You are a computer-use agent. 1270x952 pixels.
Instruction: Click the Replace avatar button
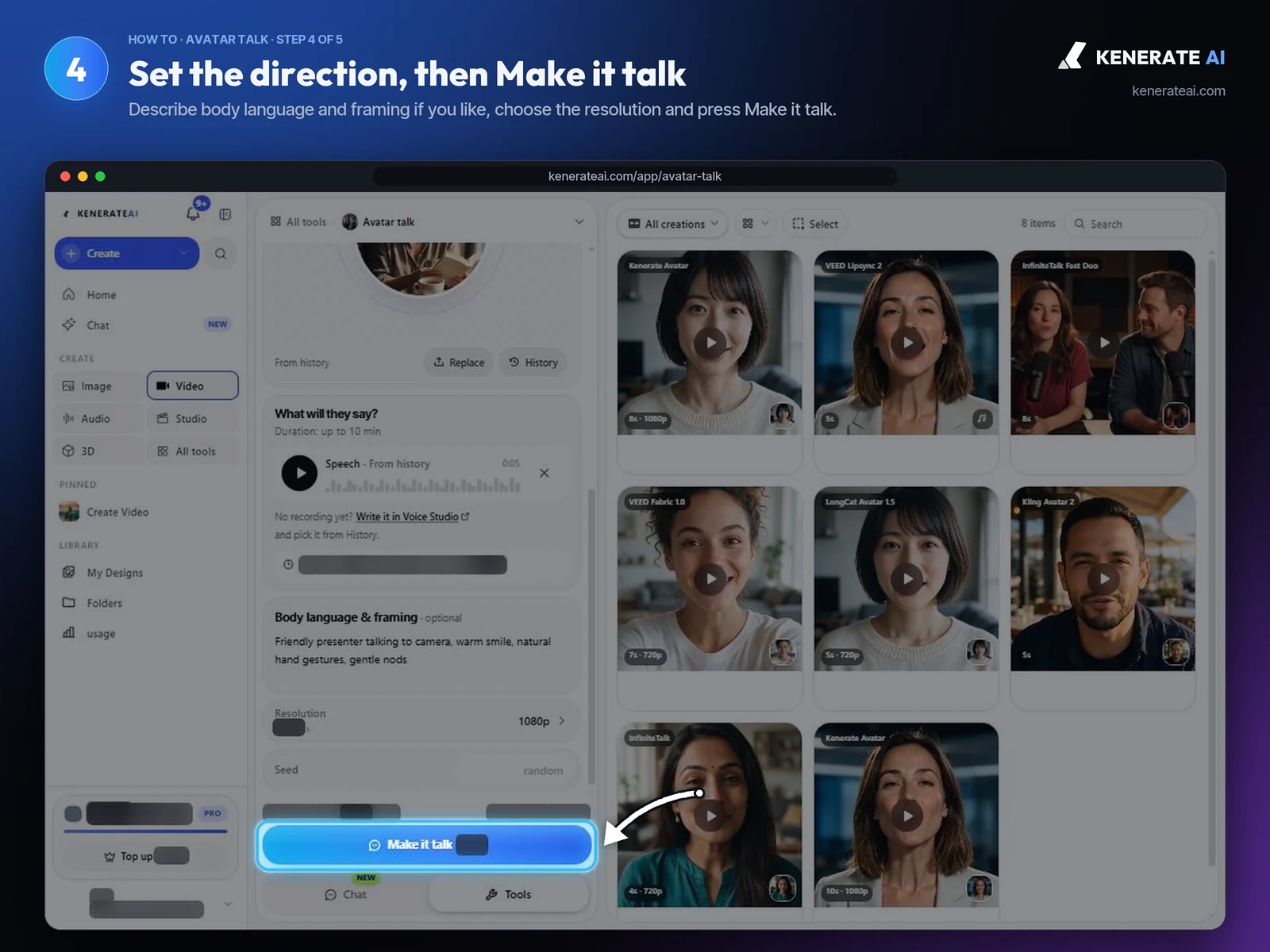click(x=459, y=363)
